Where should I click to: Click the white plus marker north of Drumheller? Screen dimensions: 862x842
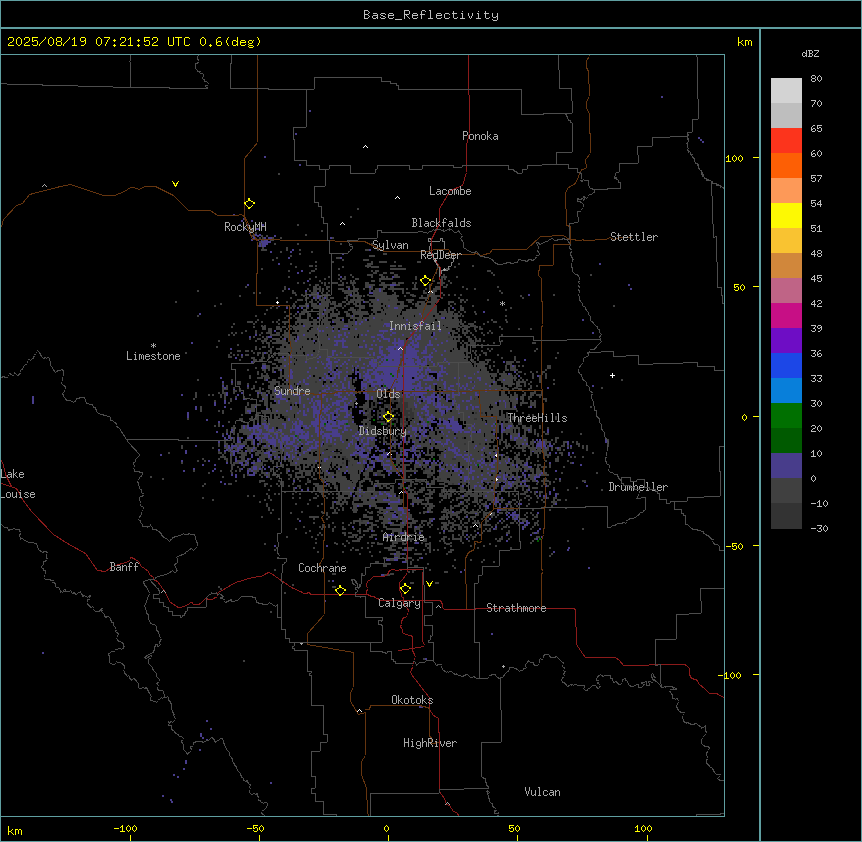click(x=612, y=375)
